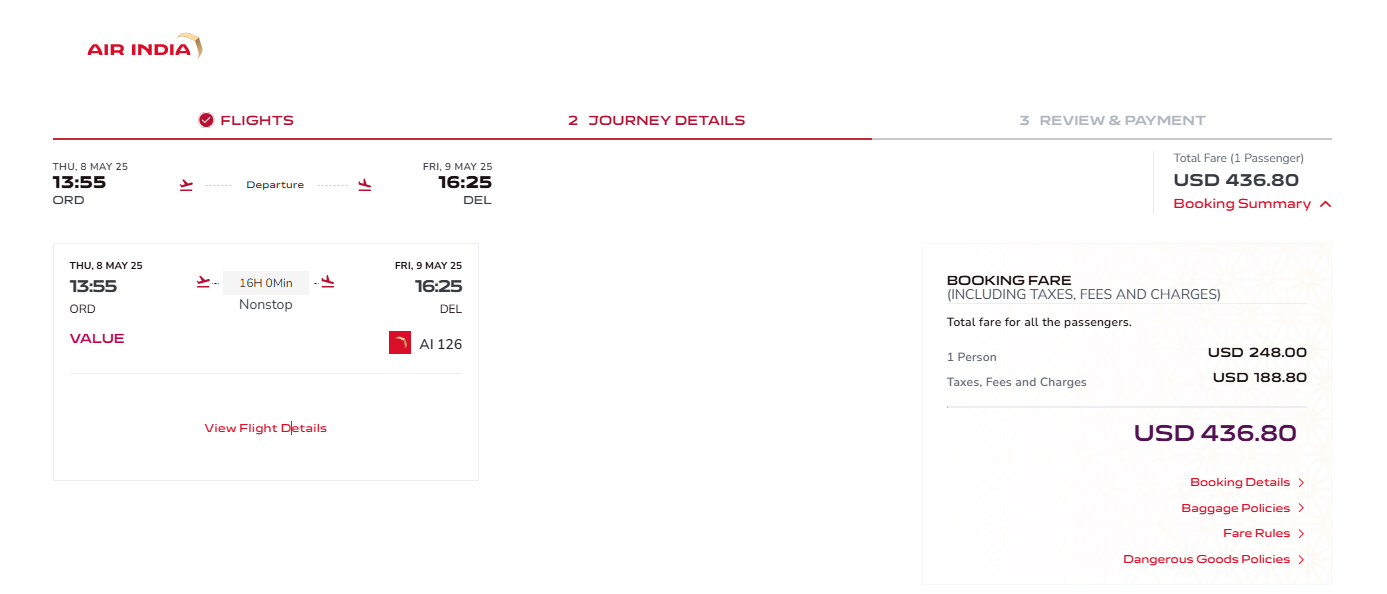Click the landing plane icon in summary bar
Viewport: 1387px width, 594px height.
click(x=365, y=185)
